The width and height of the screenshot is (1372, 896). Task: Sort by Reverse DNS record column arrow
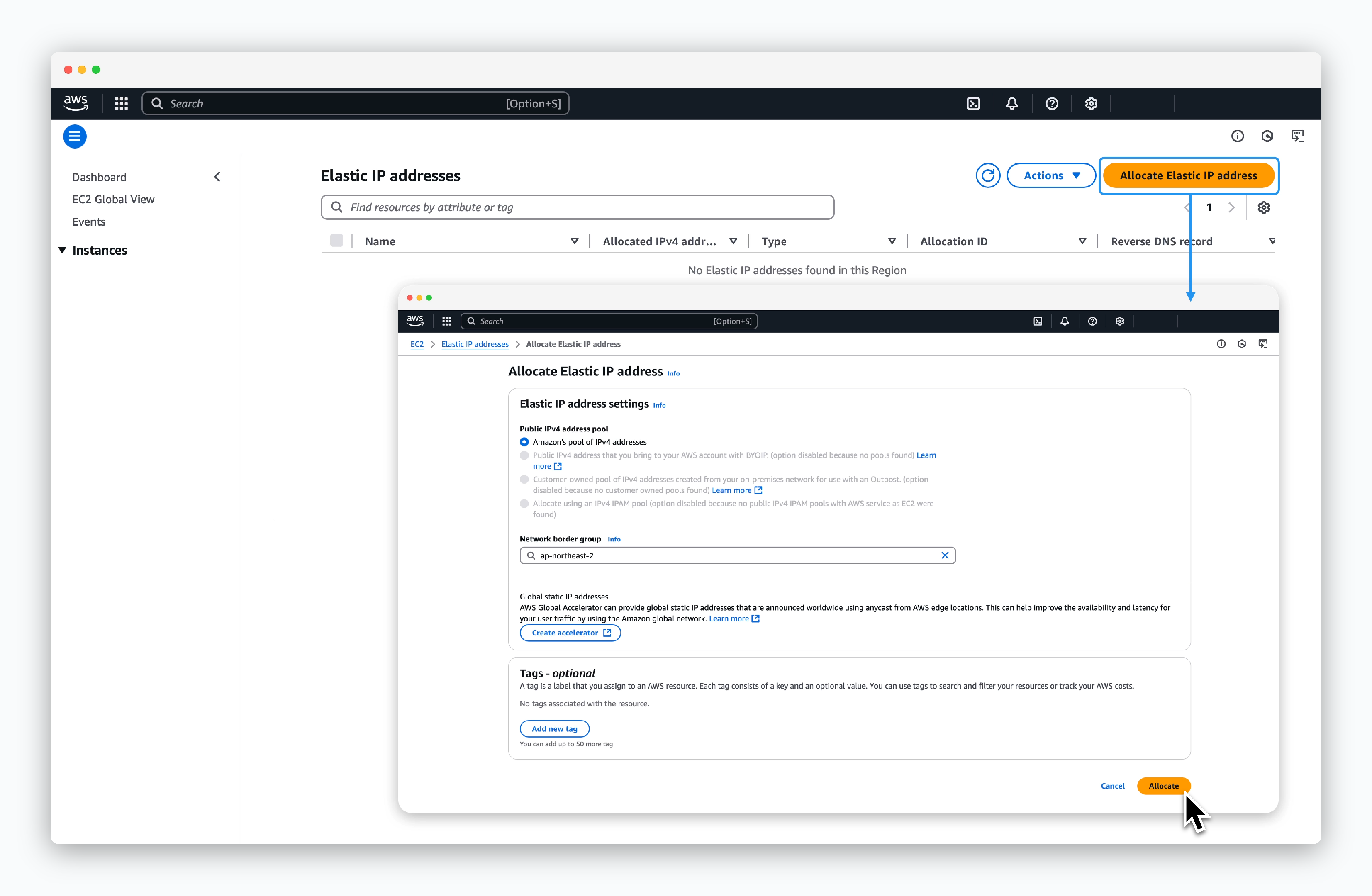tap(1272, 241)
